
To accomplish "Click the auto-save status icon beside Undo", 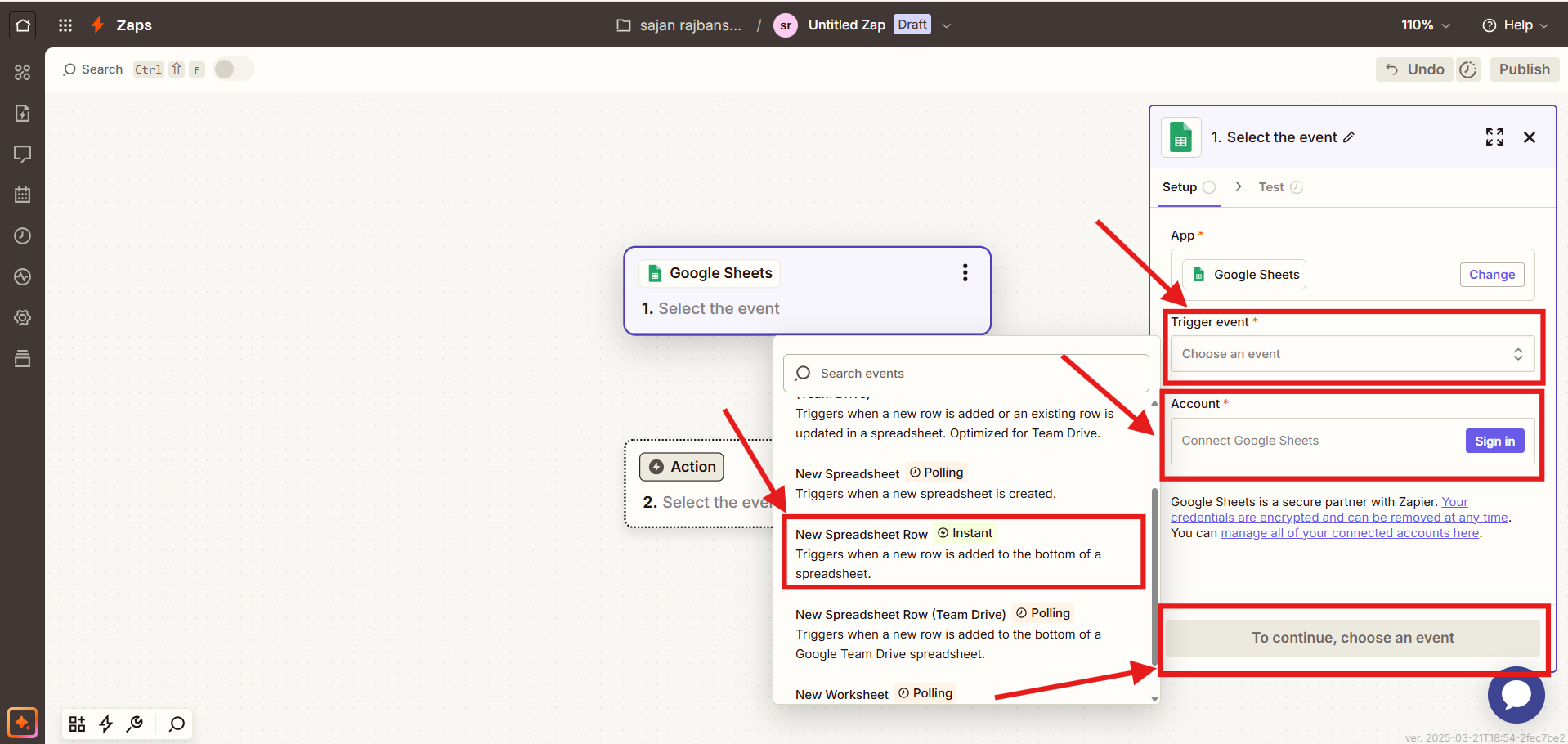I will pos(1468,69).
